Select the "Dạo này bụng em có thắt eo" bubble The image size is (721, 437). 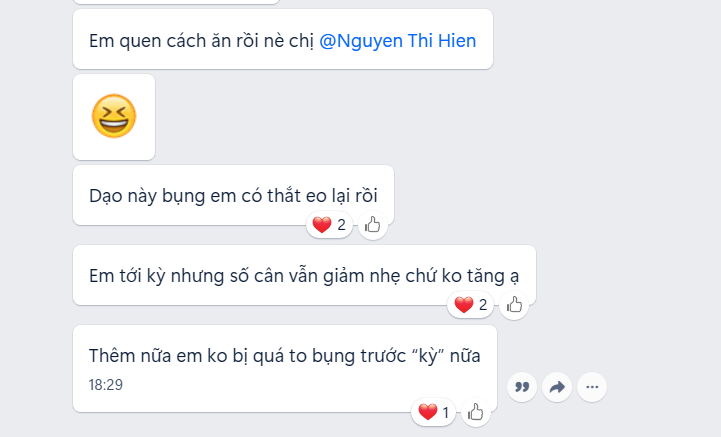tap(234, 195)
